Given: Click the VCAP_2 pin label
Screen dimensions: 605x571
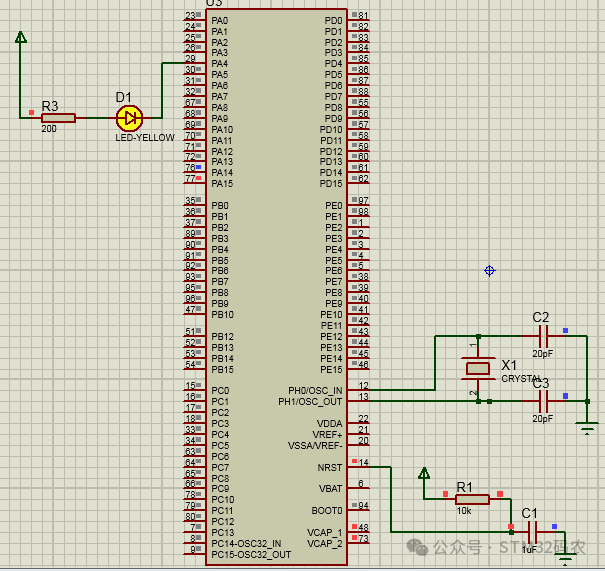Looking at the screenshot, I should [x=325, y=544].
